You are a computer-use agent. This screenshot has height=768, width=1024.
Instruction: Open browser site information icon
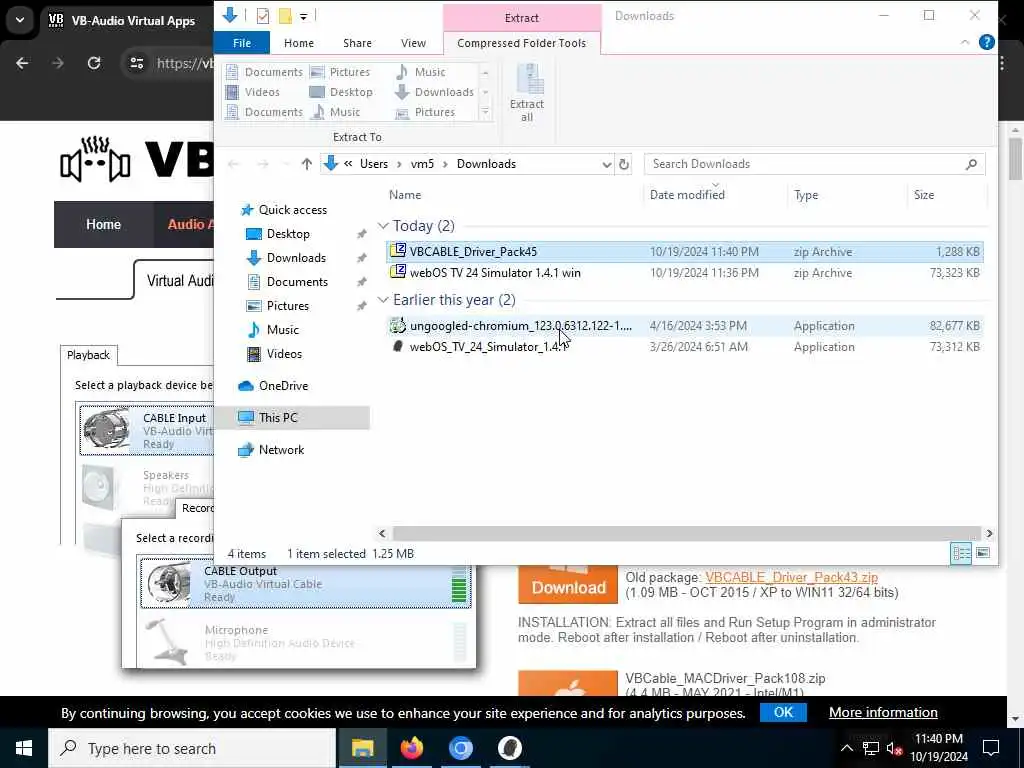point(136,63)
